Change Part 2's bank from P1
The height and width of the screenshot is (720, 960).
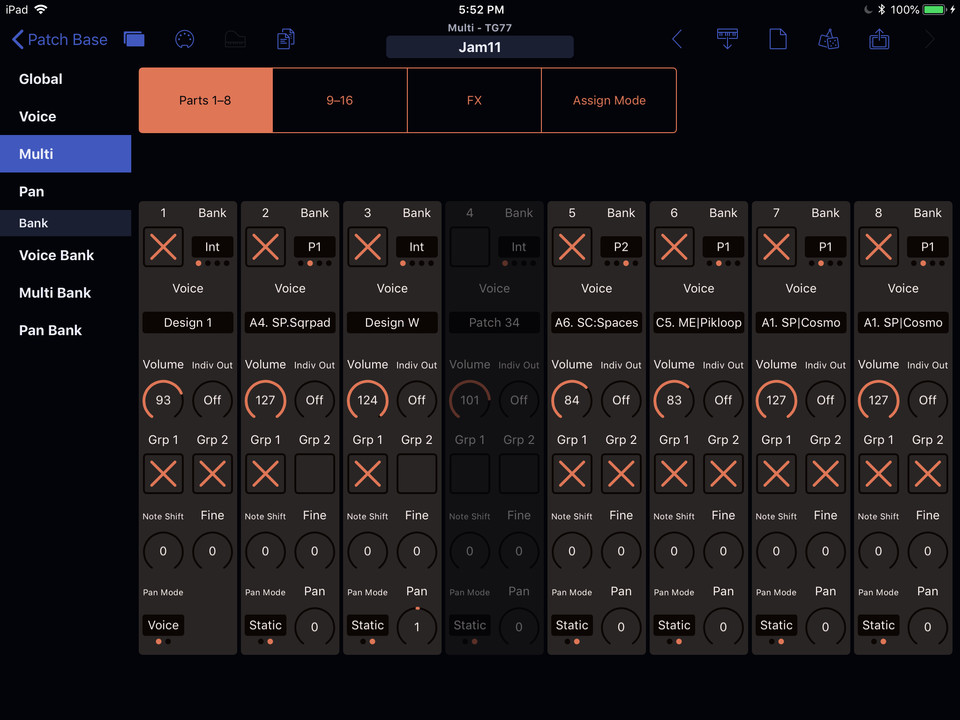(x=315, y=246)
